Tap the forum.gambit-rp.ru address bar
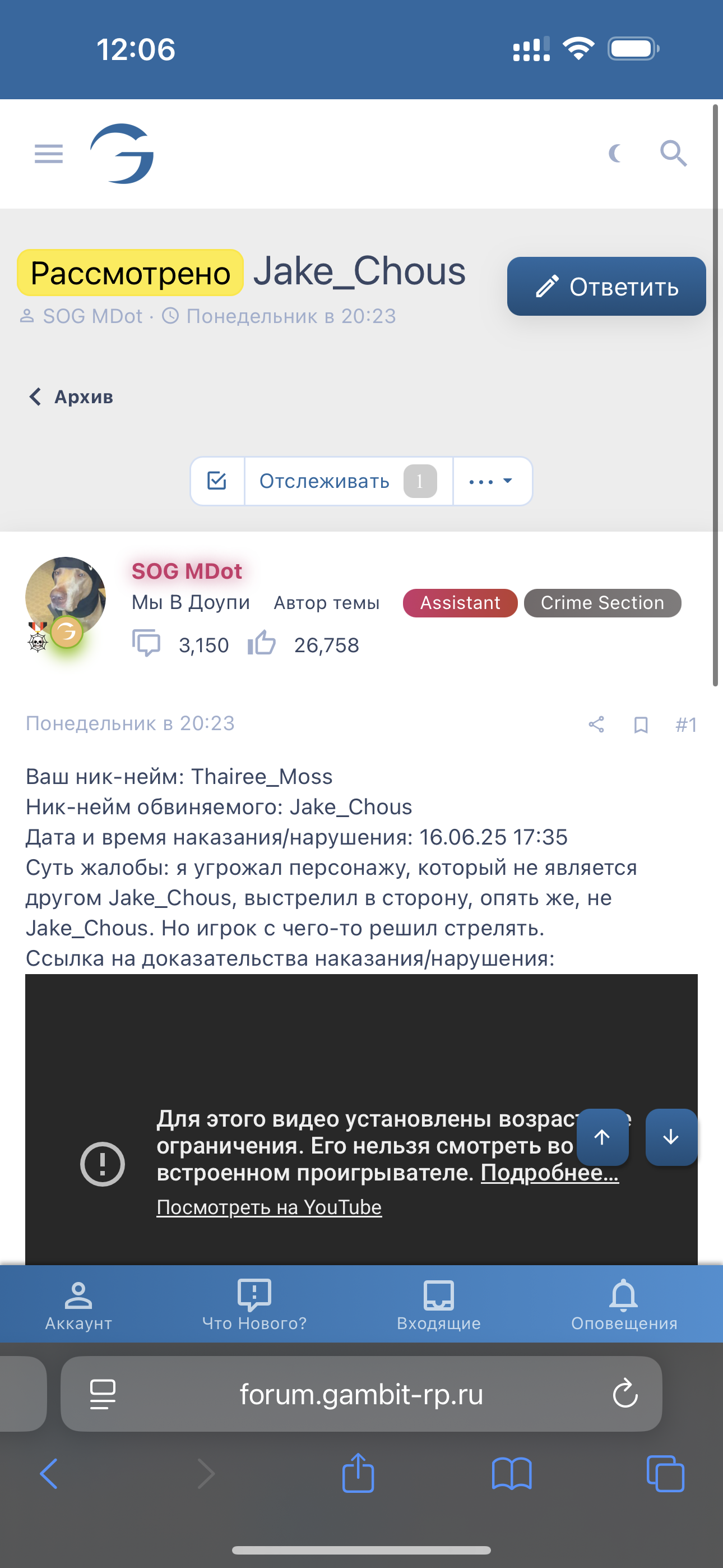This screenshot has height=1568, width=723. click(361, 1393)
